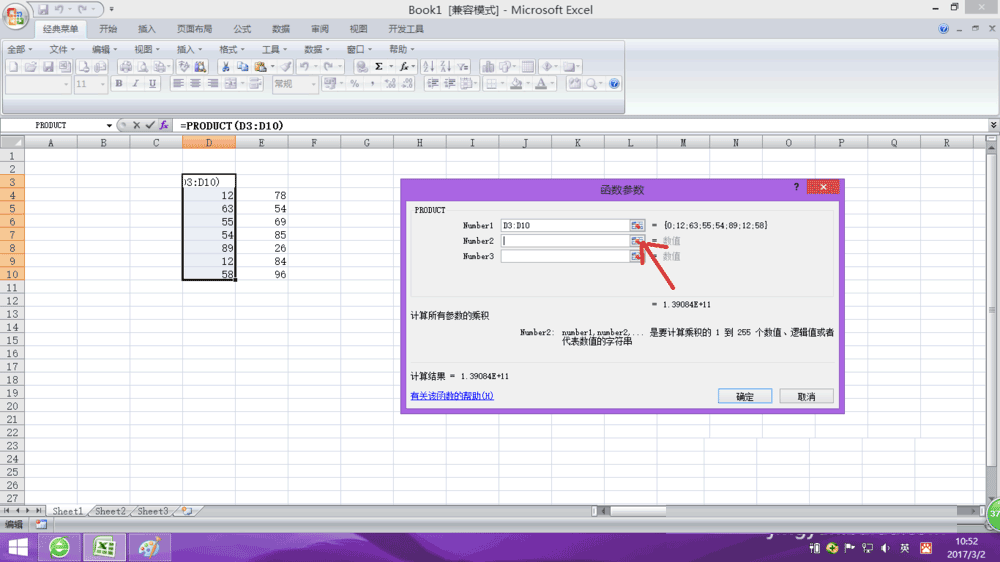Toggle align right
1000x562 pixels.
coord(212,84)
